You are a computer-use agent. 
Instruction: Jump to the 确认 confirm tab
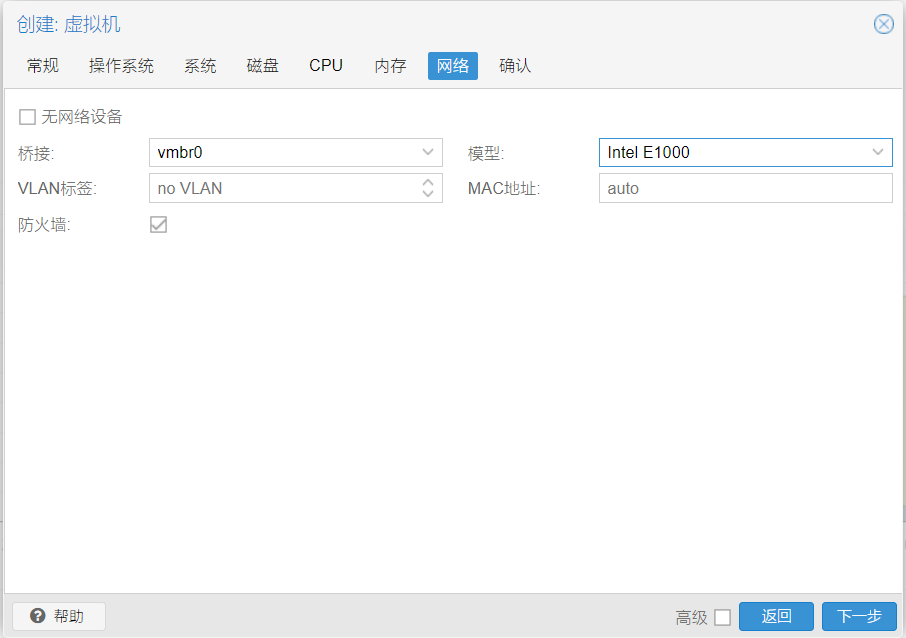[x=515, y=66]
